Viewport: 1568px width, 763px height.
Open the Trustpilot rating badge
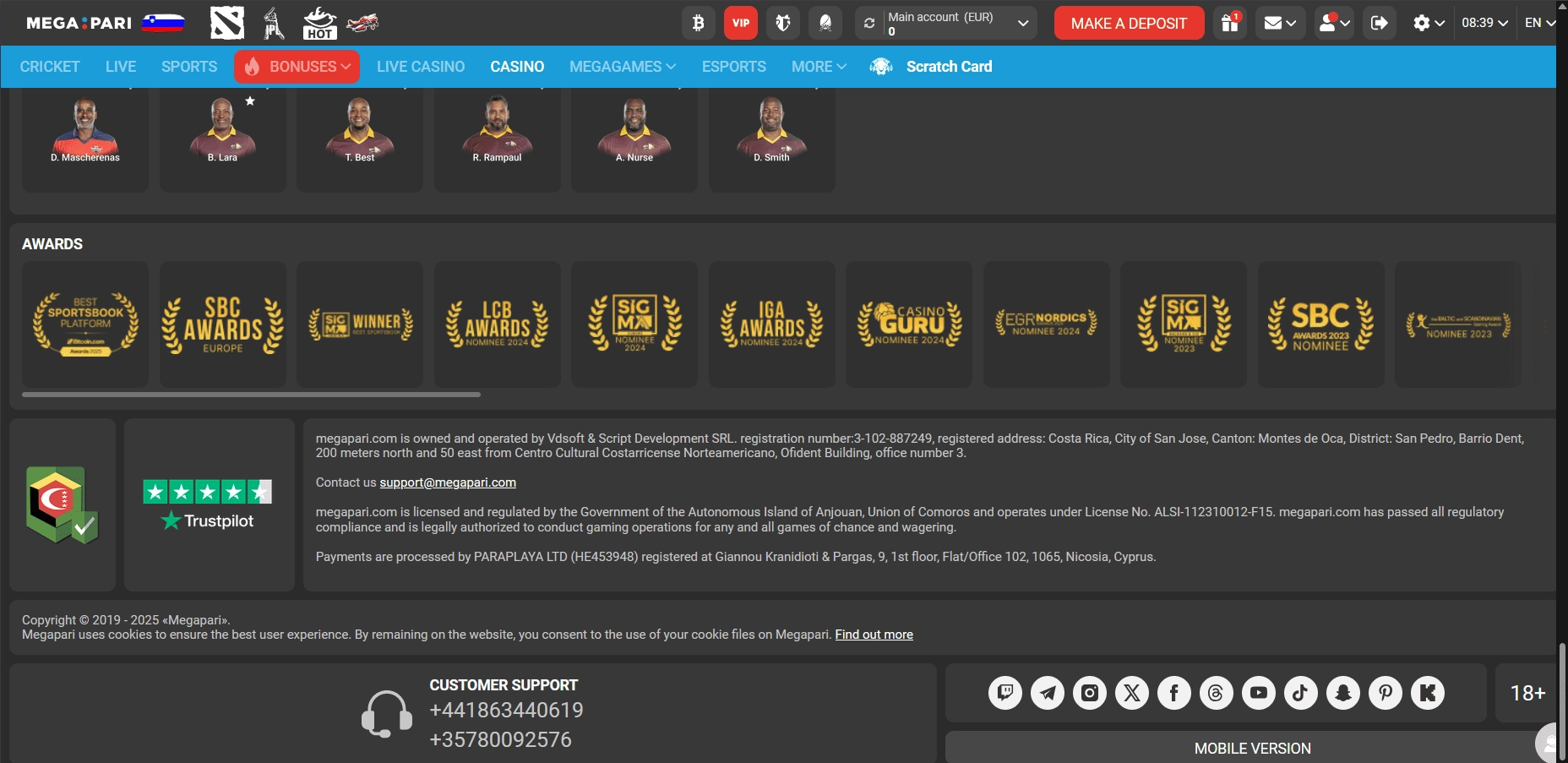(209, 505)
